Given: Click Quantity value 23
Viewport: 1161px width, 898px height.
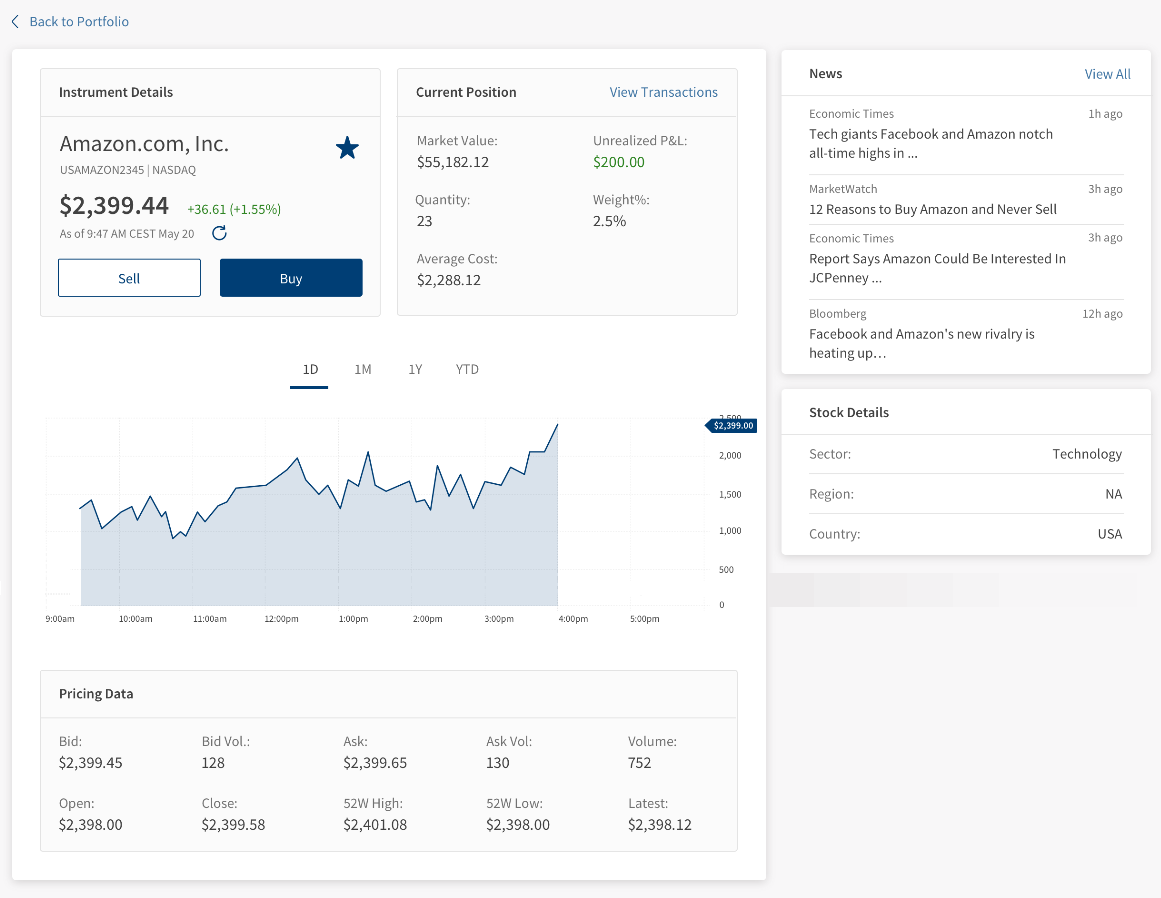Looking at the screenshot, I should [x=424, y=221].
